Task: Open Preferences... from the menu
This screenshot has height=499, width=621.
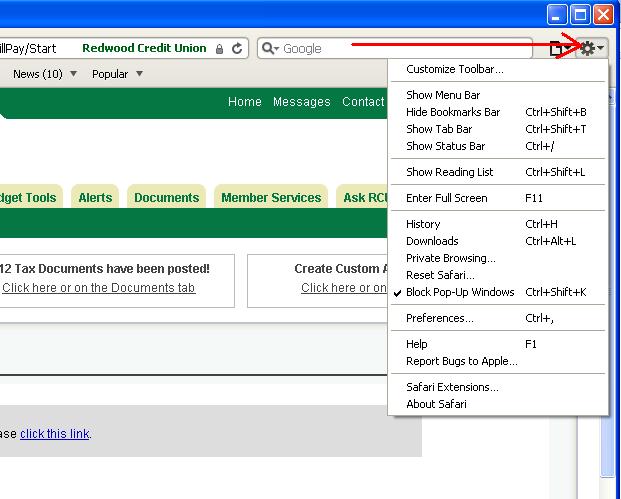Action: coord(498,318)
